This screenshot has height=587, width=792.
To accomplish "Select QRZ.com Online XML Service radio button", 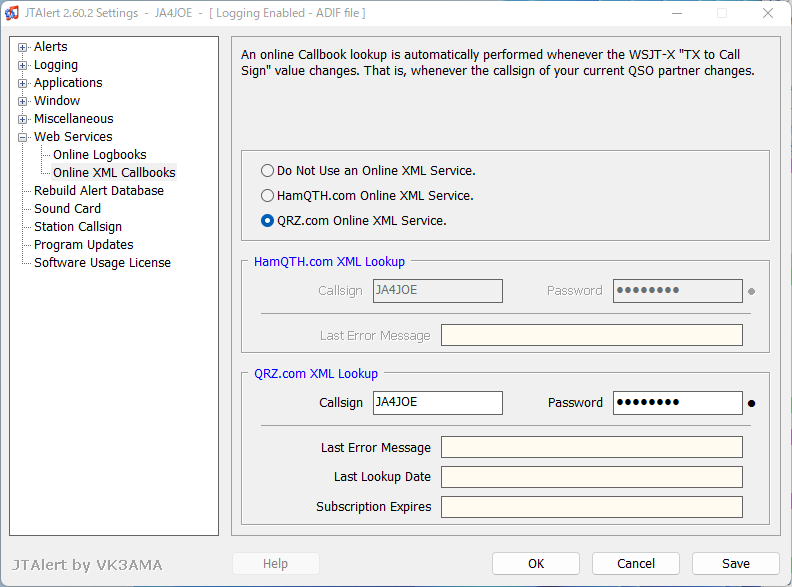I will click(x=267, y=221).
